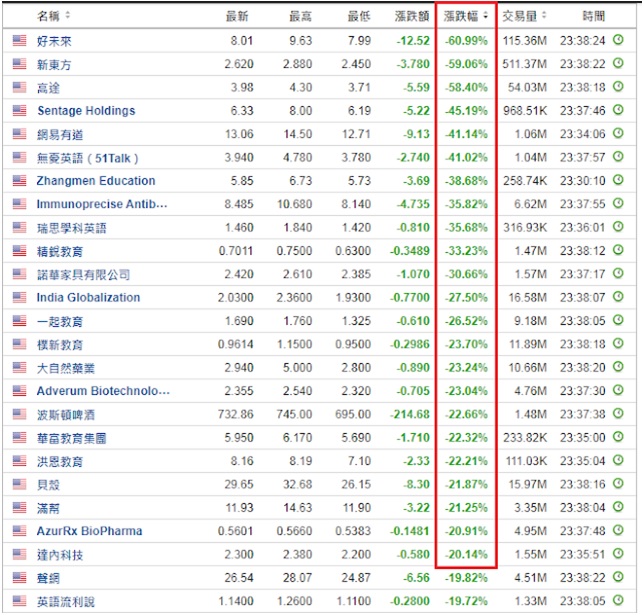Click the US flag beside 一起教育
644x615 pixels.
(x=19, y=320)
